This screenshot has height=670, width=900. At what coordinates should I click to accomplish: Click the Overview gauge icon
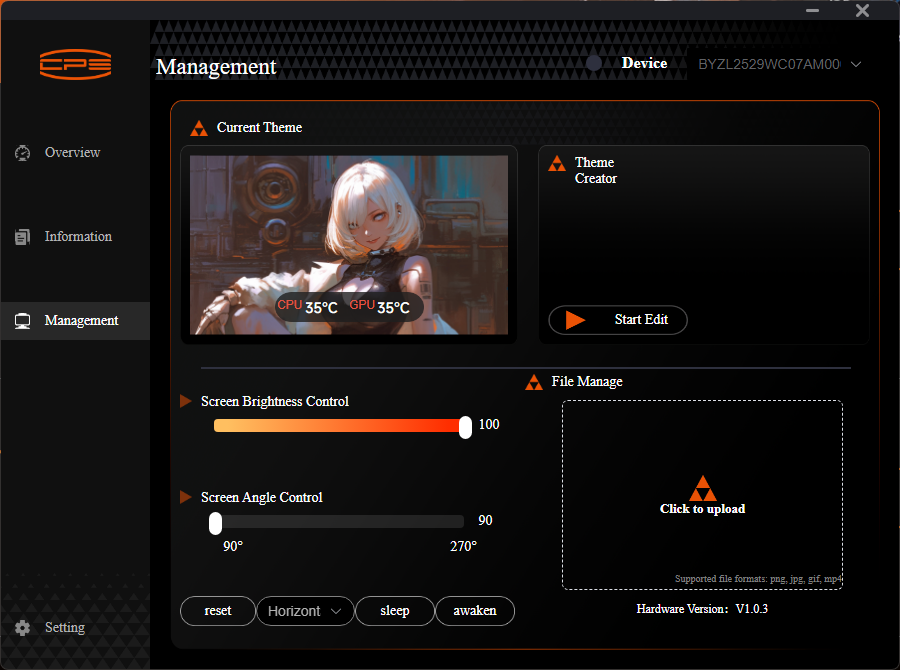pyautogui.click(x=22, y=153)
